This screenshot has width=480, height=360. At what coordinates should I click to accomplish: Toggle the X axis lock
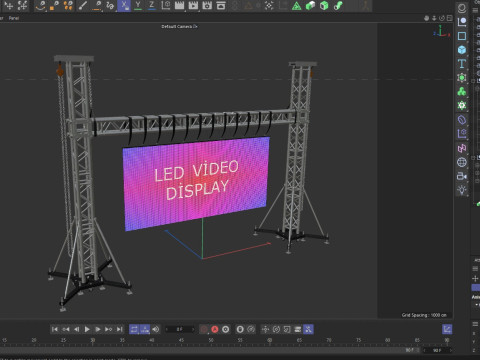(x=124, y=5)
